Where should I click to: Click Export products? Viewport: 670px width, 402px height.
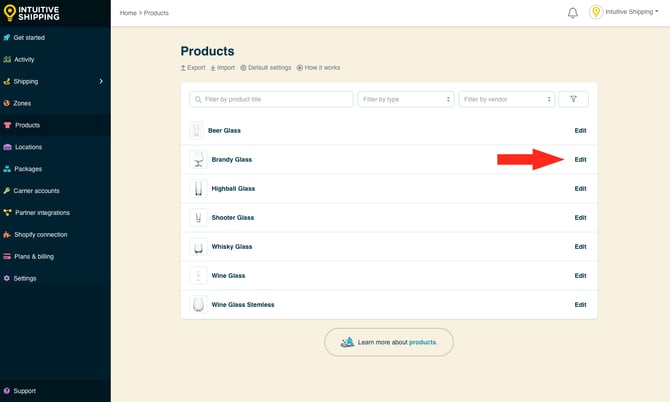(193, 67)
